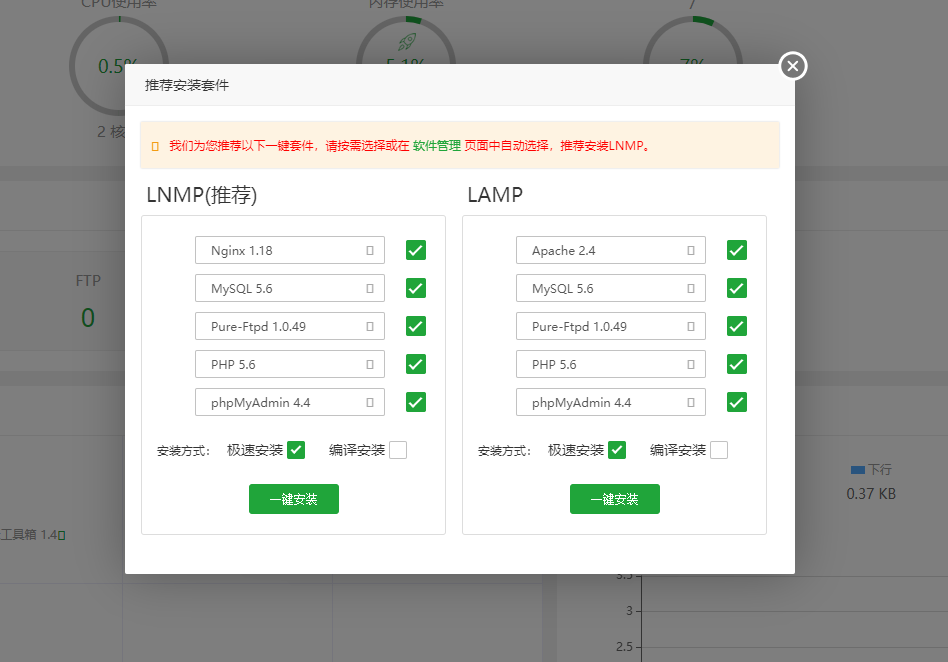Click the 下行 legend swatch
Screen dimensions: 948x662
[x=857, y=470]
